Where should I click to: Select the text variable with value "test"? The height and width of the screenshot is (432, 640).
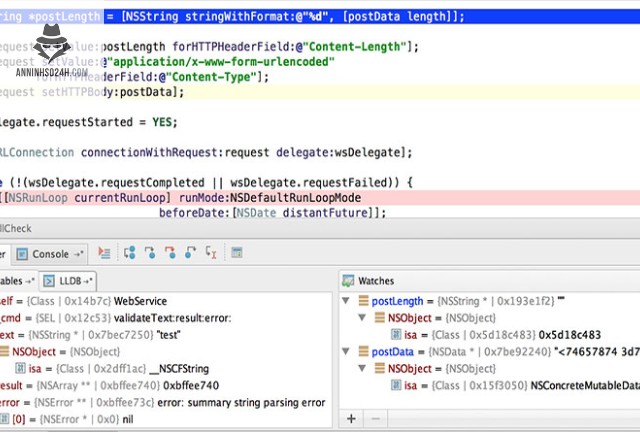click(166, 335)
